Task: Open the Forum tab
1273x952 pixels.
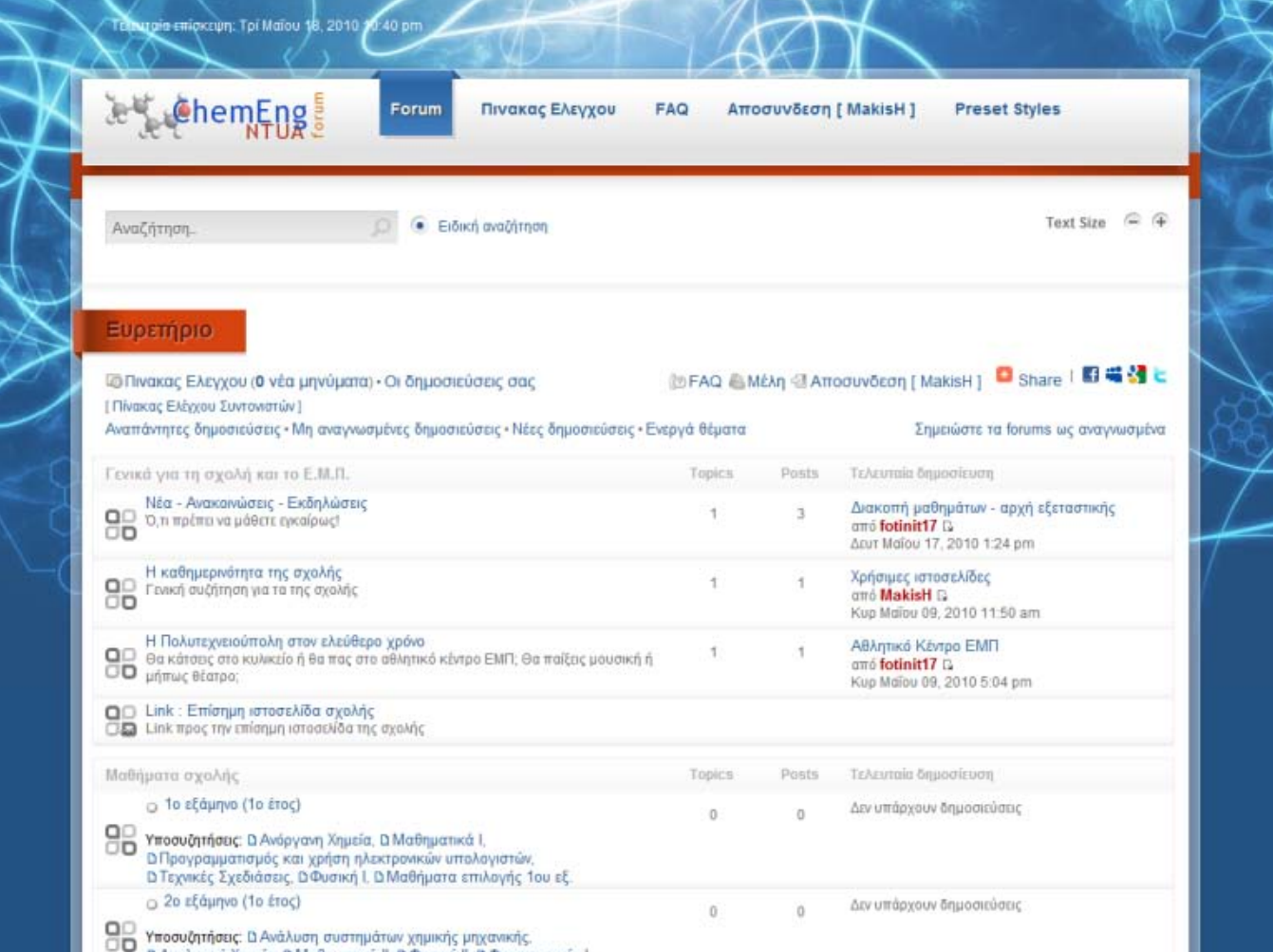Action: (x=416, y=109)
